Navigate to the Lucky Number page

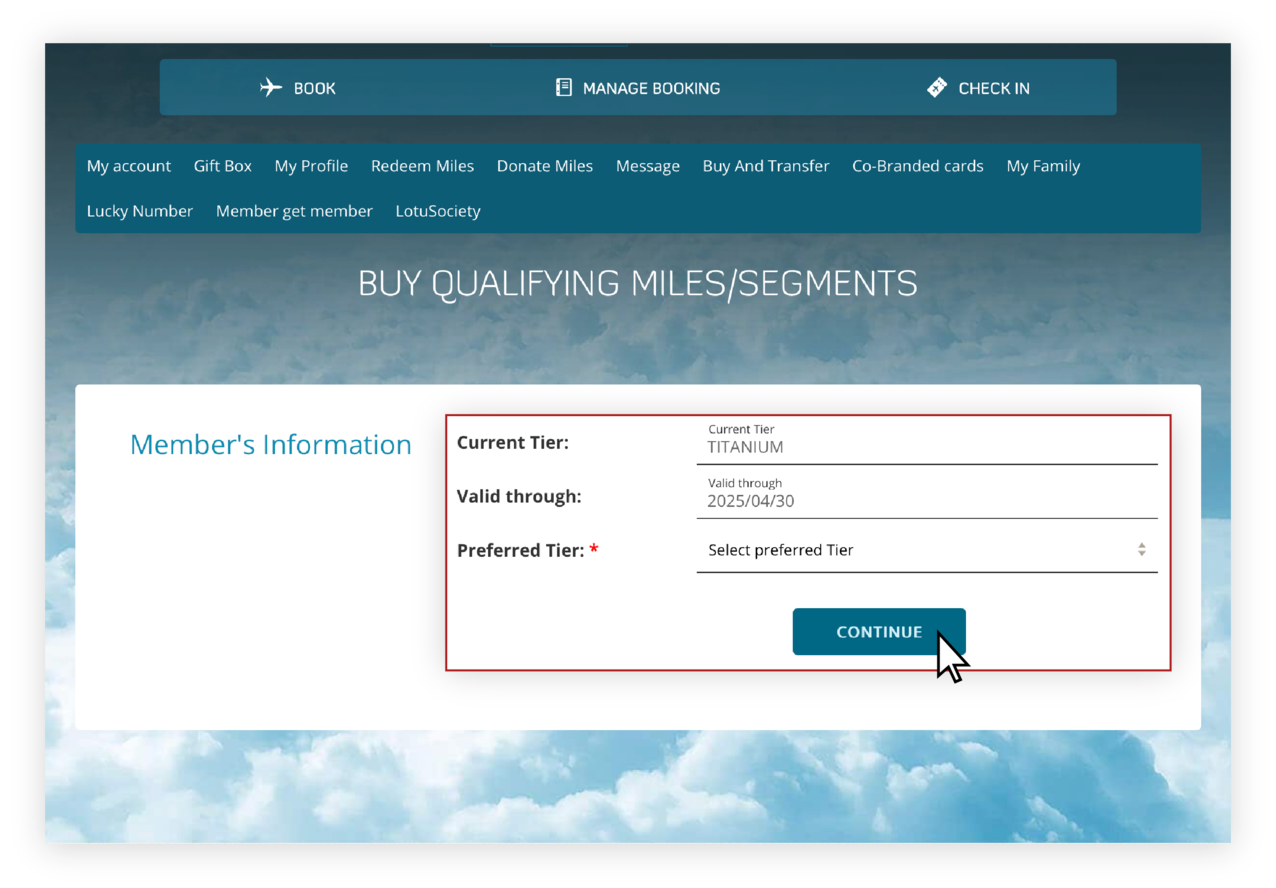[x=139, y=211]
